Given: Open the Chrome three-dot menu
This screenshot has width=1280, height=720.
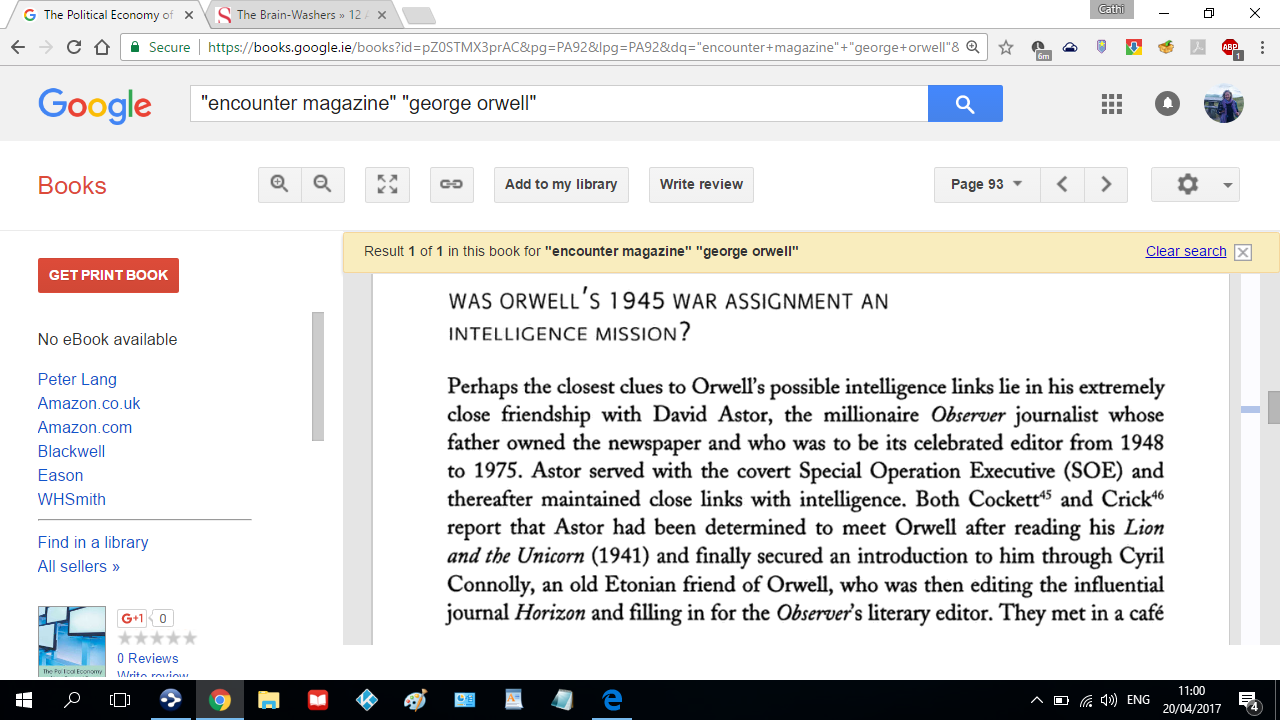Looking at the screenshot, I should 1260,48.
